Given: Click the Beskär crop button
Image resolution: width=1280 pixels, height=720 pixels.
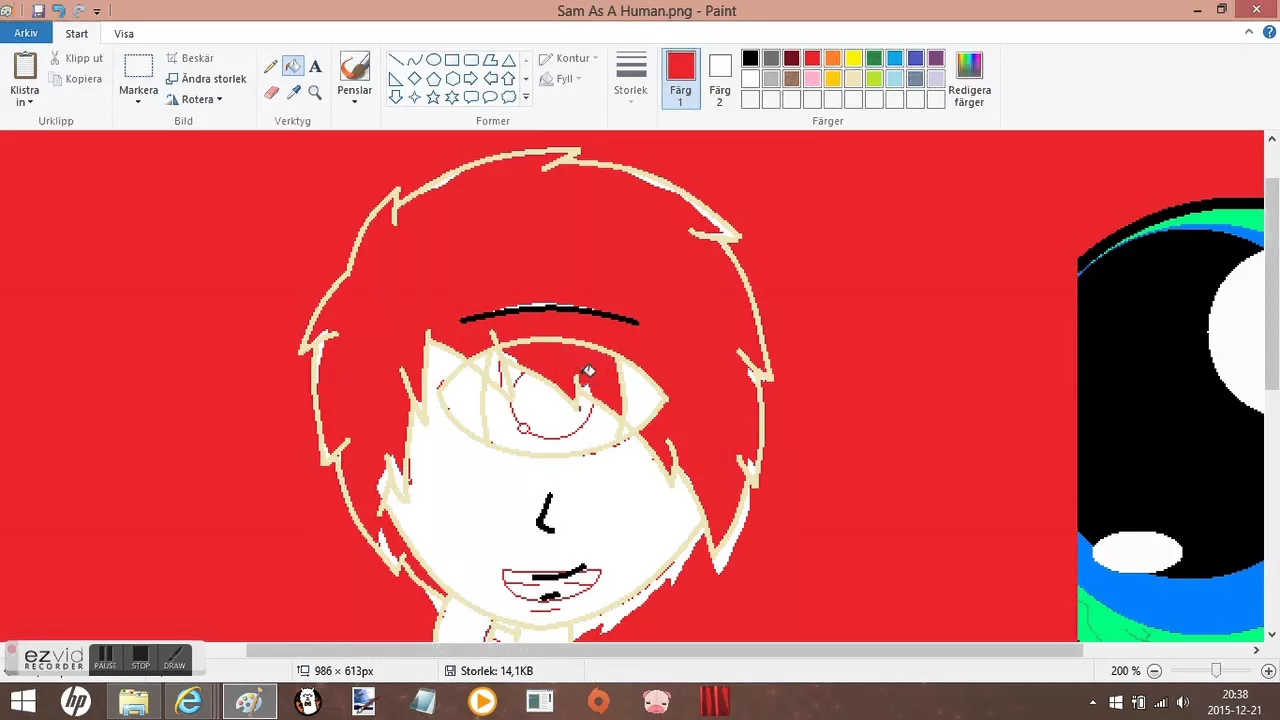Looking at the screenshot, I should click(x=190, y=58).
